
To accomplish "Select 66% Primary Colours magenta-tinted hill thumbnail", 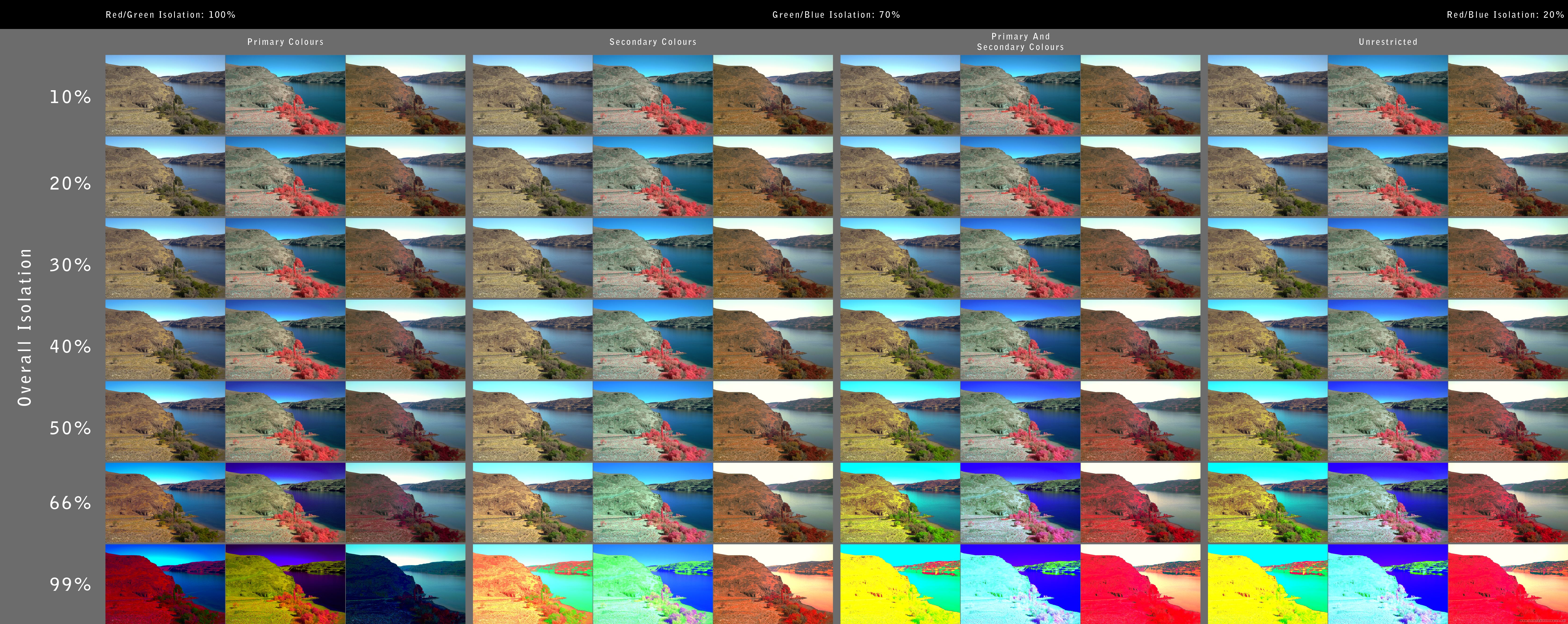I will (405, 503).
